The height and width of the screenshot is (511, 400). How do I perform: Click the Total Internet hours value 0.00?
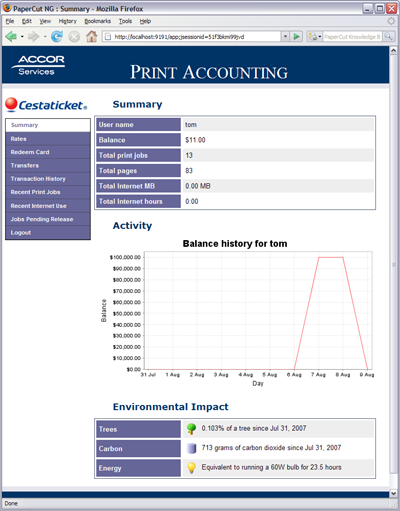(x=192, y=201)
